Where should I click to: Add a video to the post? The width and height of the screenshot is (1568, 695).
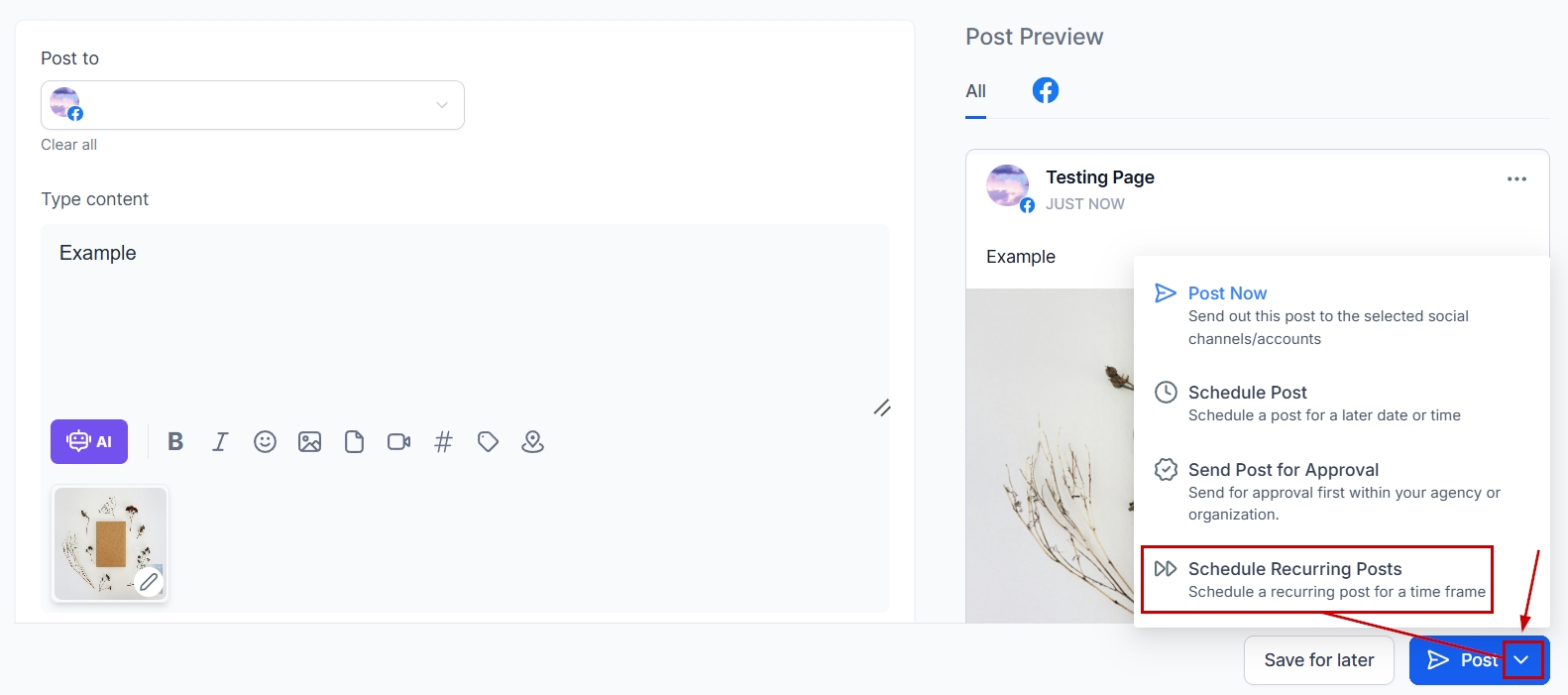point(398,442)
